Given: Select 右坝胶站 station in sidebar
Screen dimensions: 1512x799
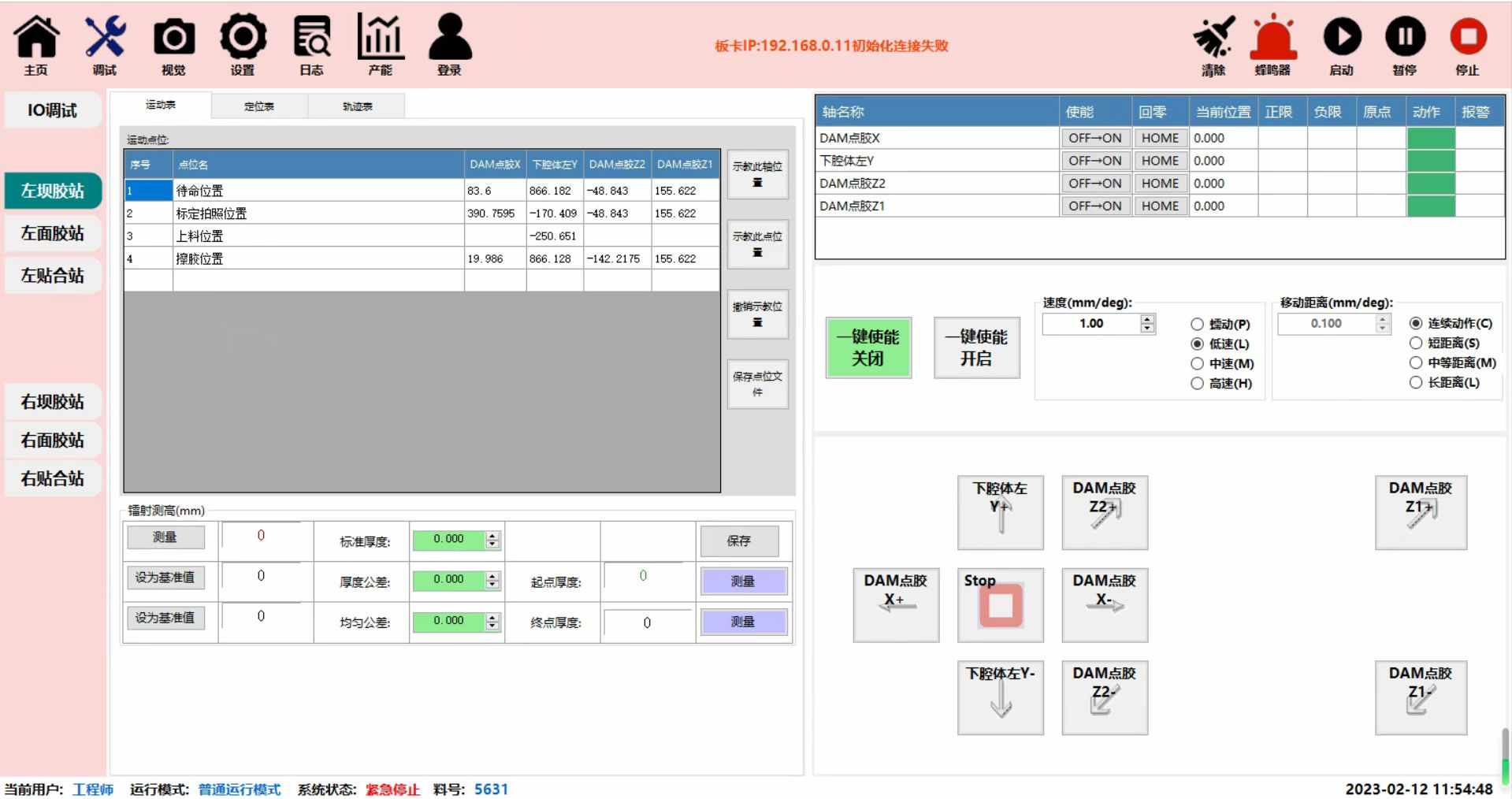Looking at the screenshot, I should click(53, 402).
